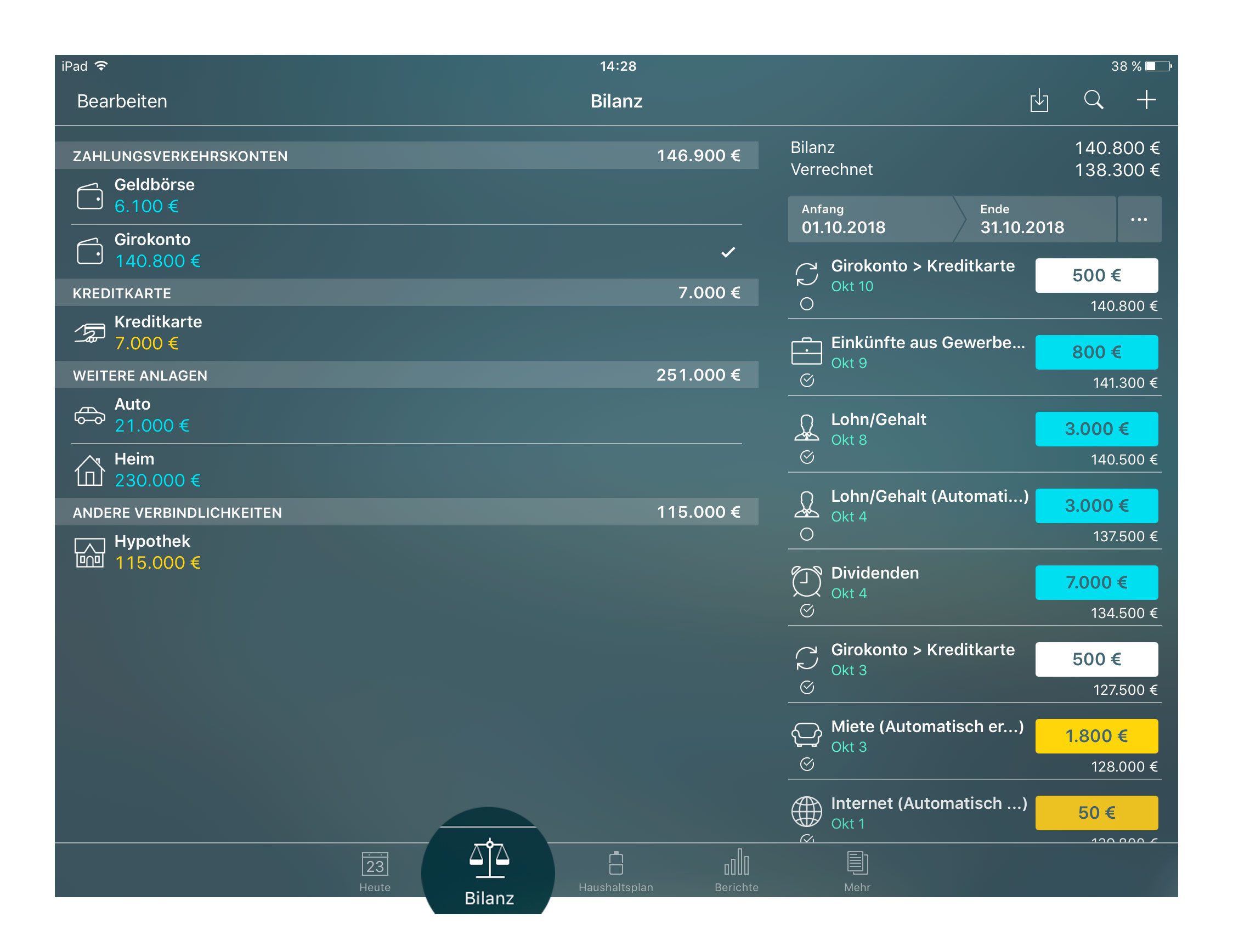Tap the Kreditkarte card-in-hand icon
Viewport: 1233px width, 952px height.
click(x=90, y=333)
